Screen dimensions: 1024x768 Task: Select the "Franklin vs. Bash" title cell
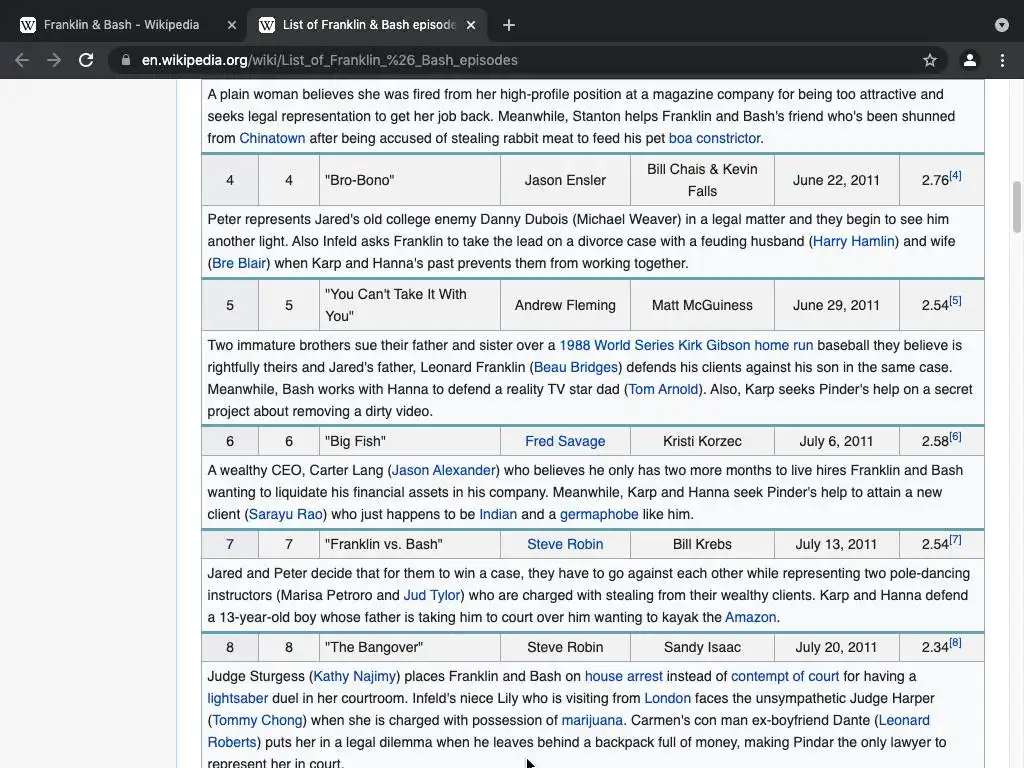click(x=409, y=545)
